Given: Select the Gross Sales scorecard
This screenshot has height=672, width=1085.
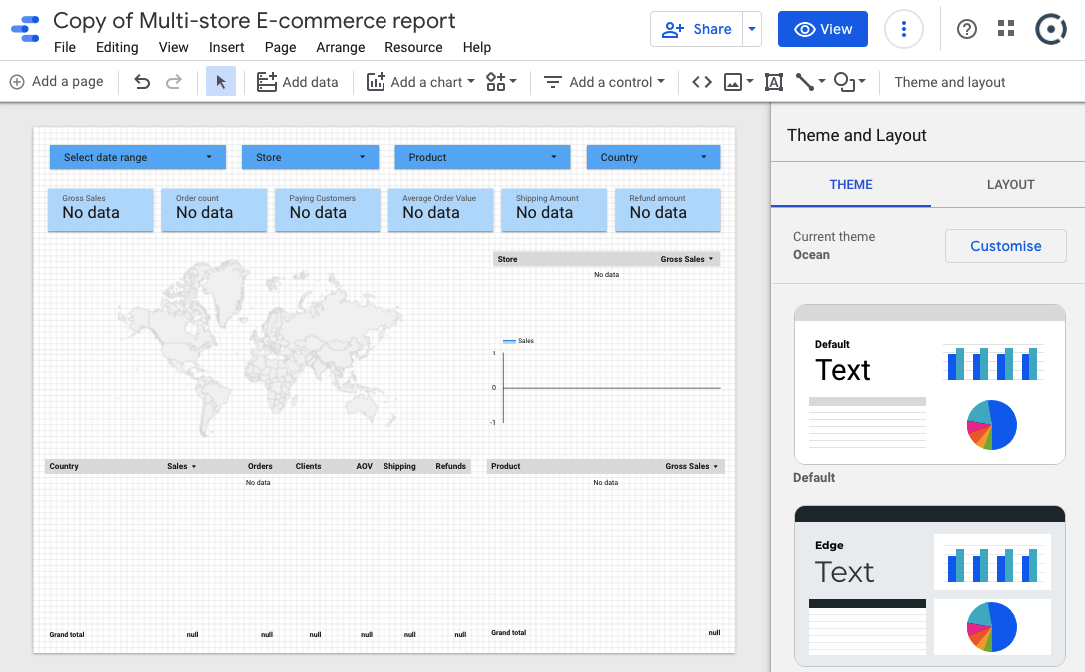Looking at the screenshot, I should point(100,210).
